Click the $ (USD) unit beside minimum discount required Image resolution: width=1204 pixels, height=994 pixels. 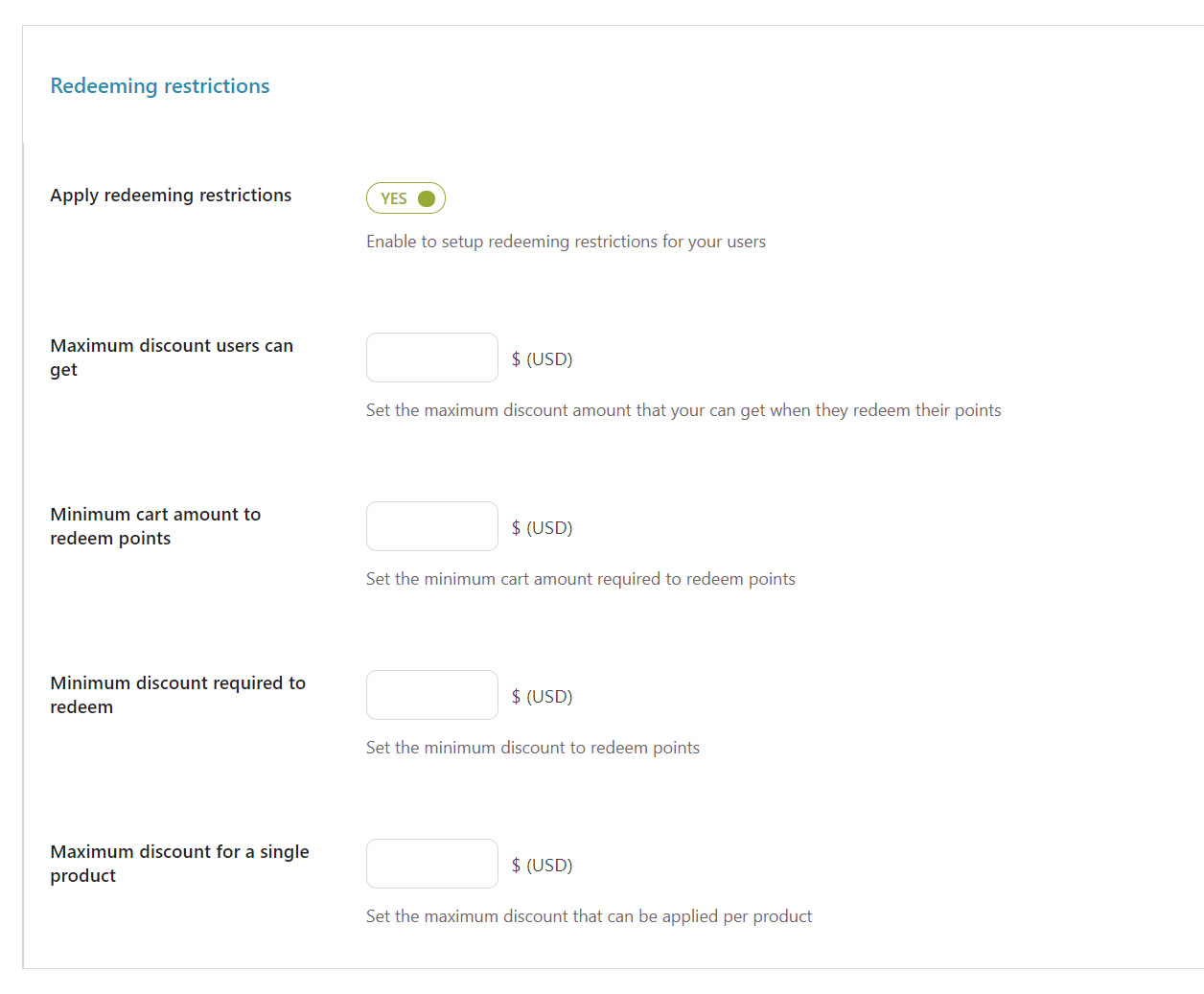click(542, 697)
